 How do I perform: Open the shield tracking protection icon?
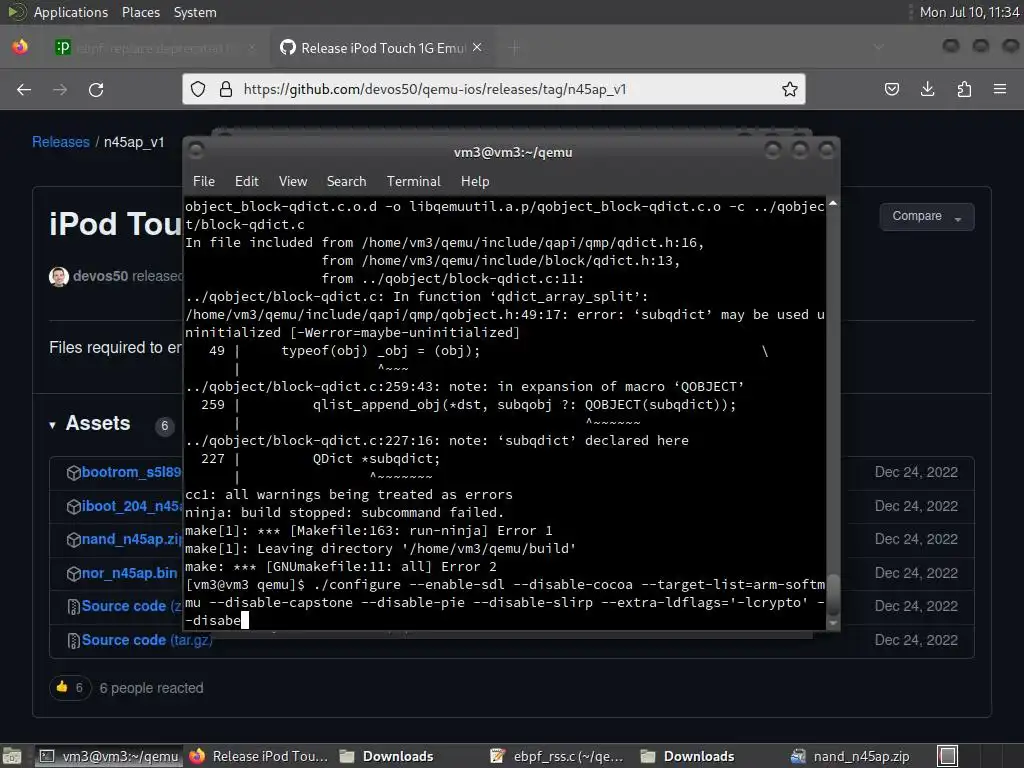point(198,89)
